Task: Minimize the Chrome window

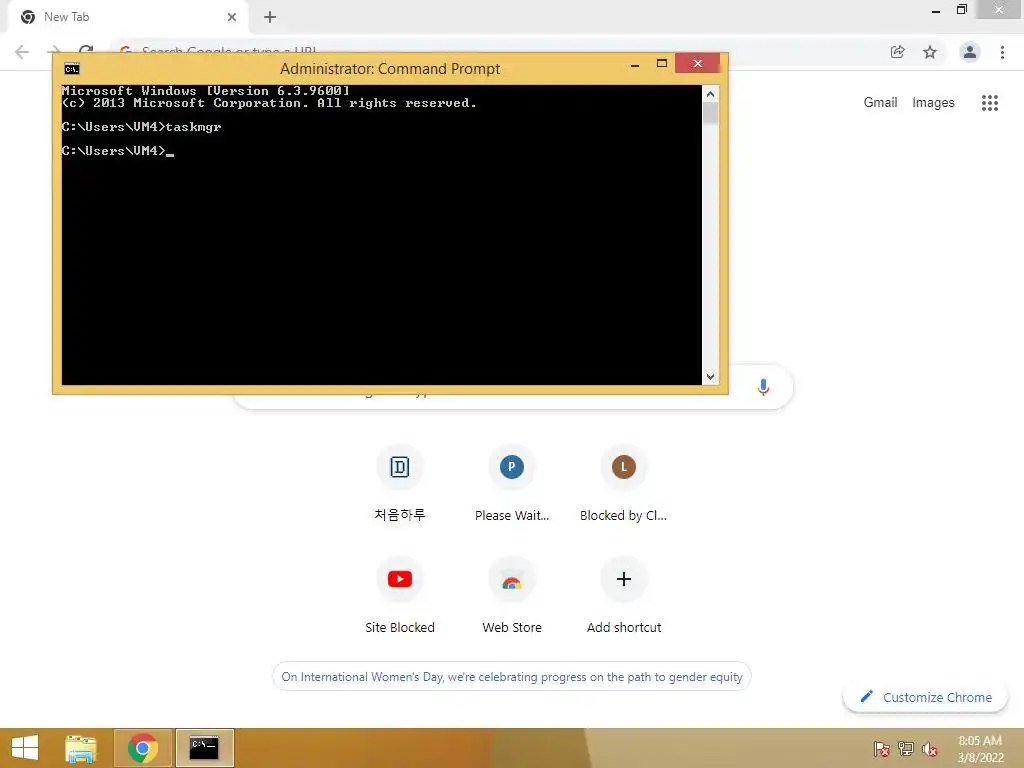Action: click(936, 11)
